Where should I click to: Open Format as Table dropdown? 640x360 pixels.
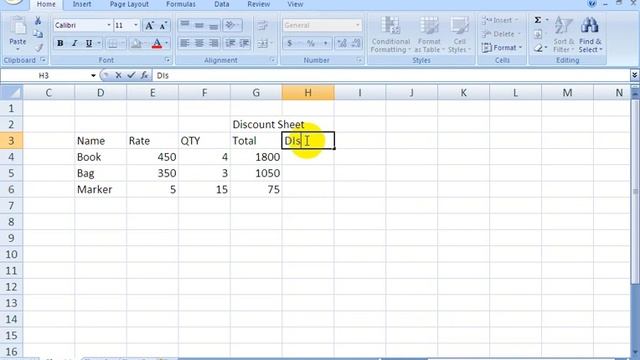click(x=429, y=35)
